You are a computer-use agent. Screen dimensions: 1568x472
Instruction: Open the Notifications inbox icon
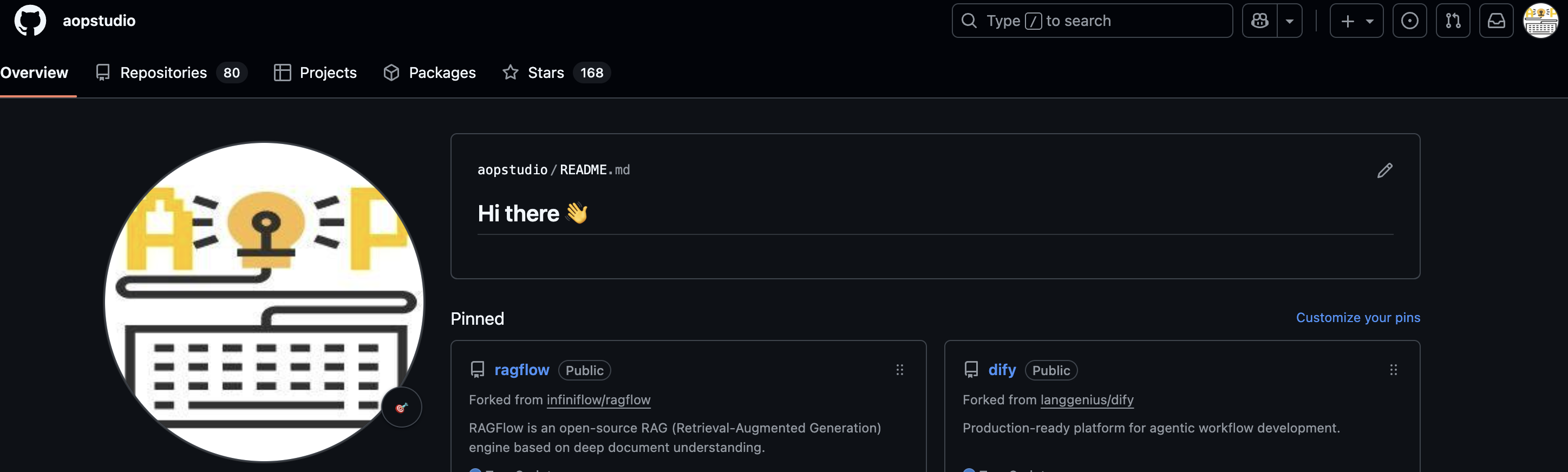[1496, 21]
